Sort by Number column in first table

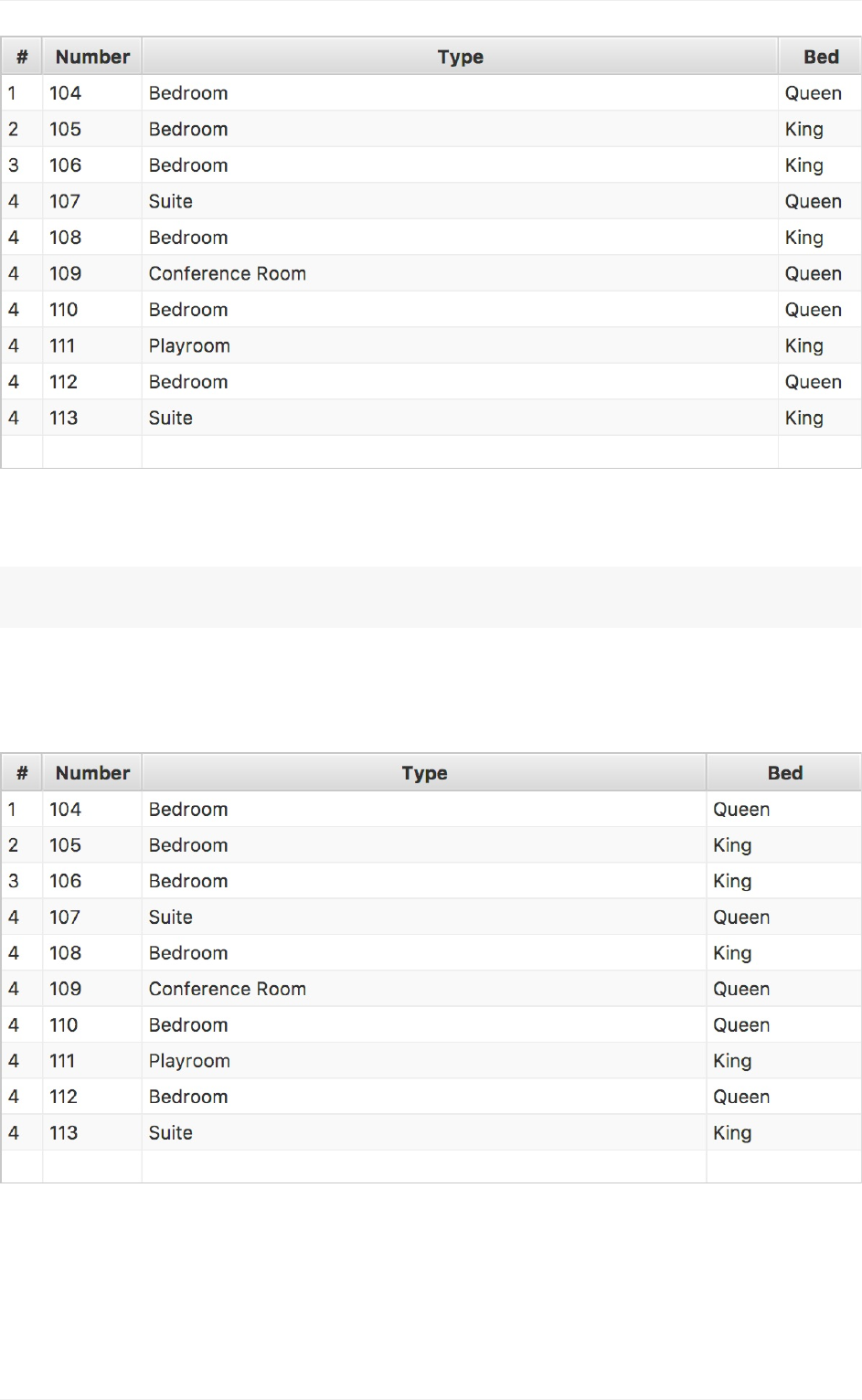click(92, 57)
